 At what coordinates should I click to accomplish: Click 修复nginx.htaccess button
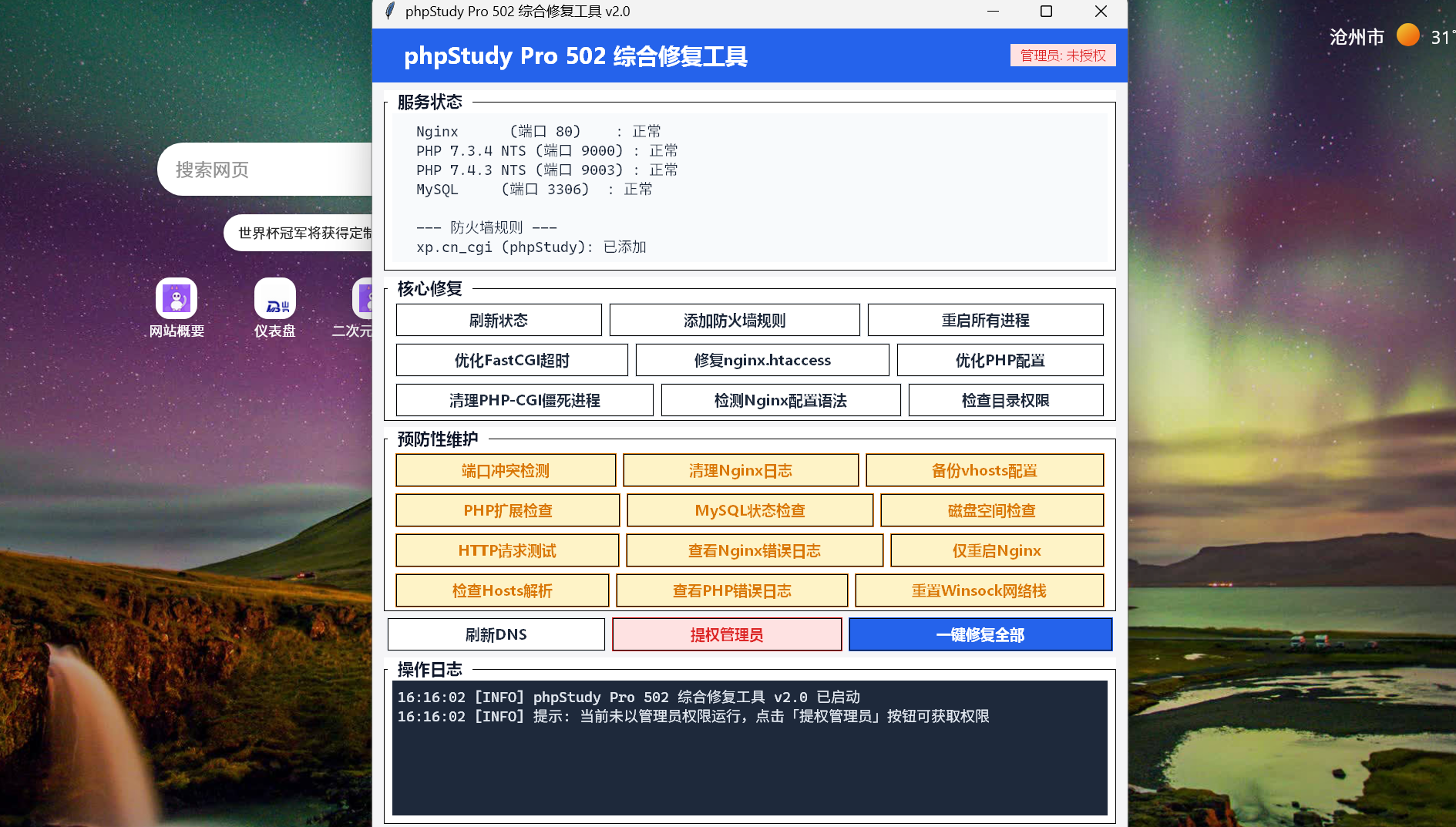pos(762,360)
